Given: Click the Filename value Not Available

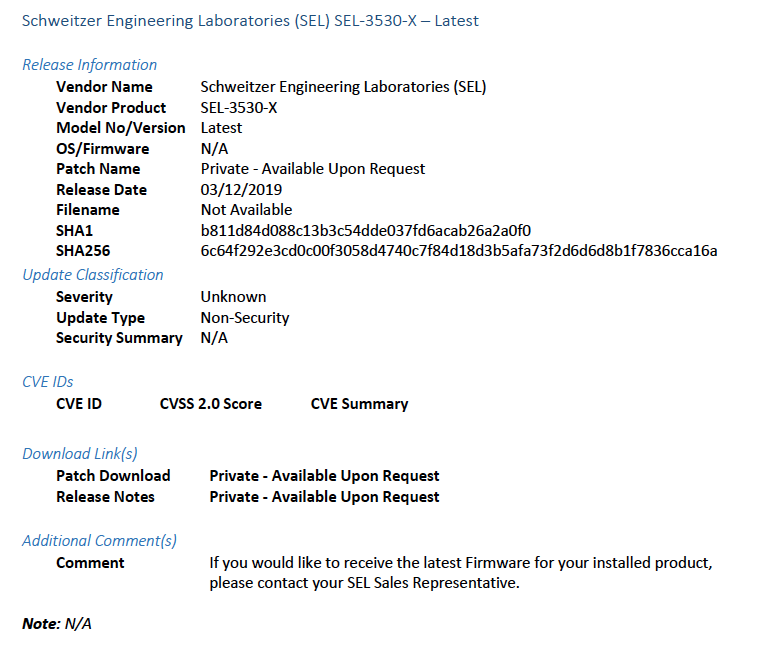Looking at the screenshot, I should [246, 210].
